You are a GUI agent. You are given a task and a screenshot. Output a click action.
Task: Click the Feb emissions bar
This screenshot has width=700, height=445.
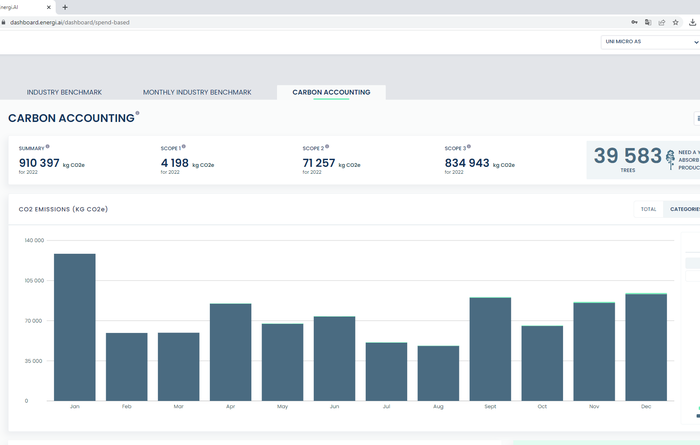[x=127, y=367]
